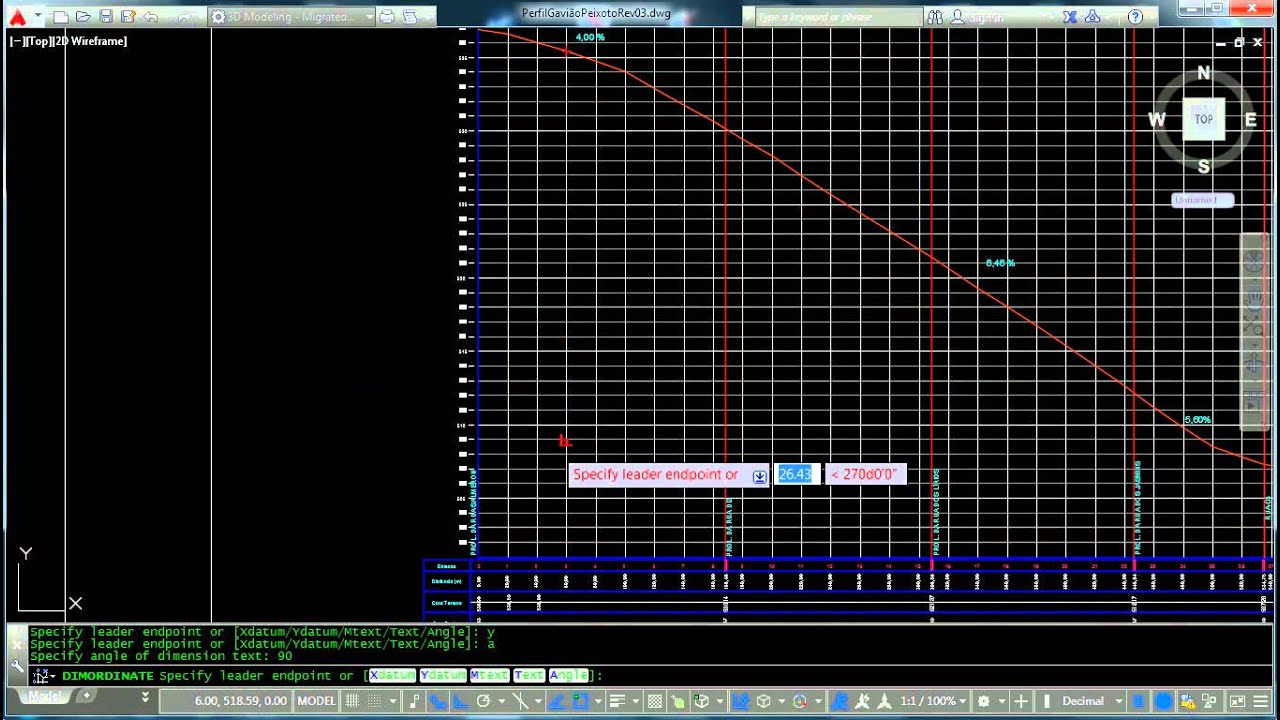
Task: Choose Ydatum option in command line
Action: click(443, 676)
